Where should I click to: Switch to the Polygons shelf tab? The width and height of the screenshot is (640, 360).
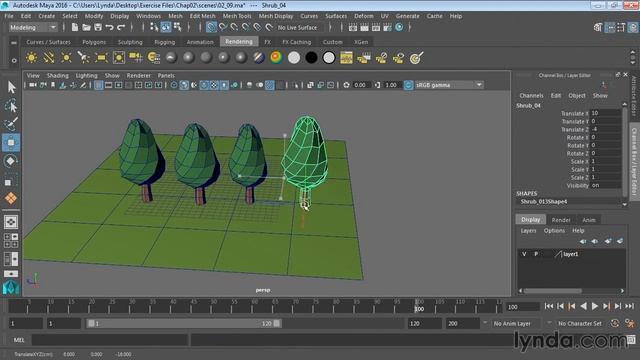pyautogui.click(x=94, y=42)
